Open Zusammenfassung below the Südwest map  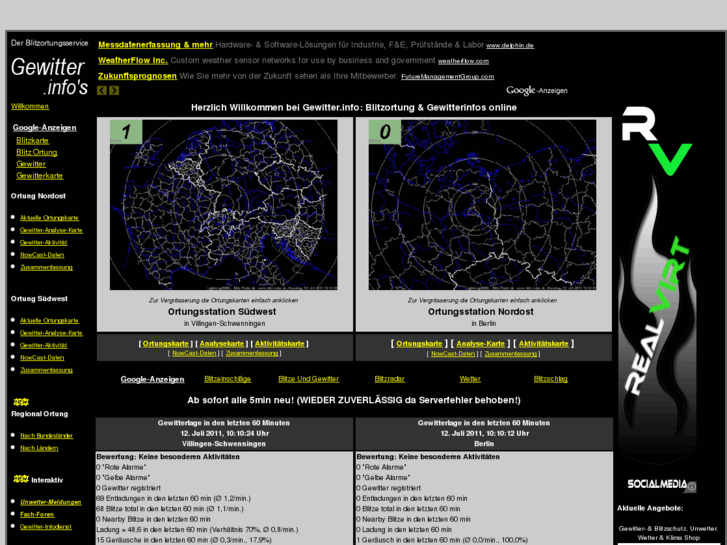point(252,353)
